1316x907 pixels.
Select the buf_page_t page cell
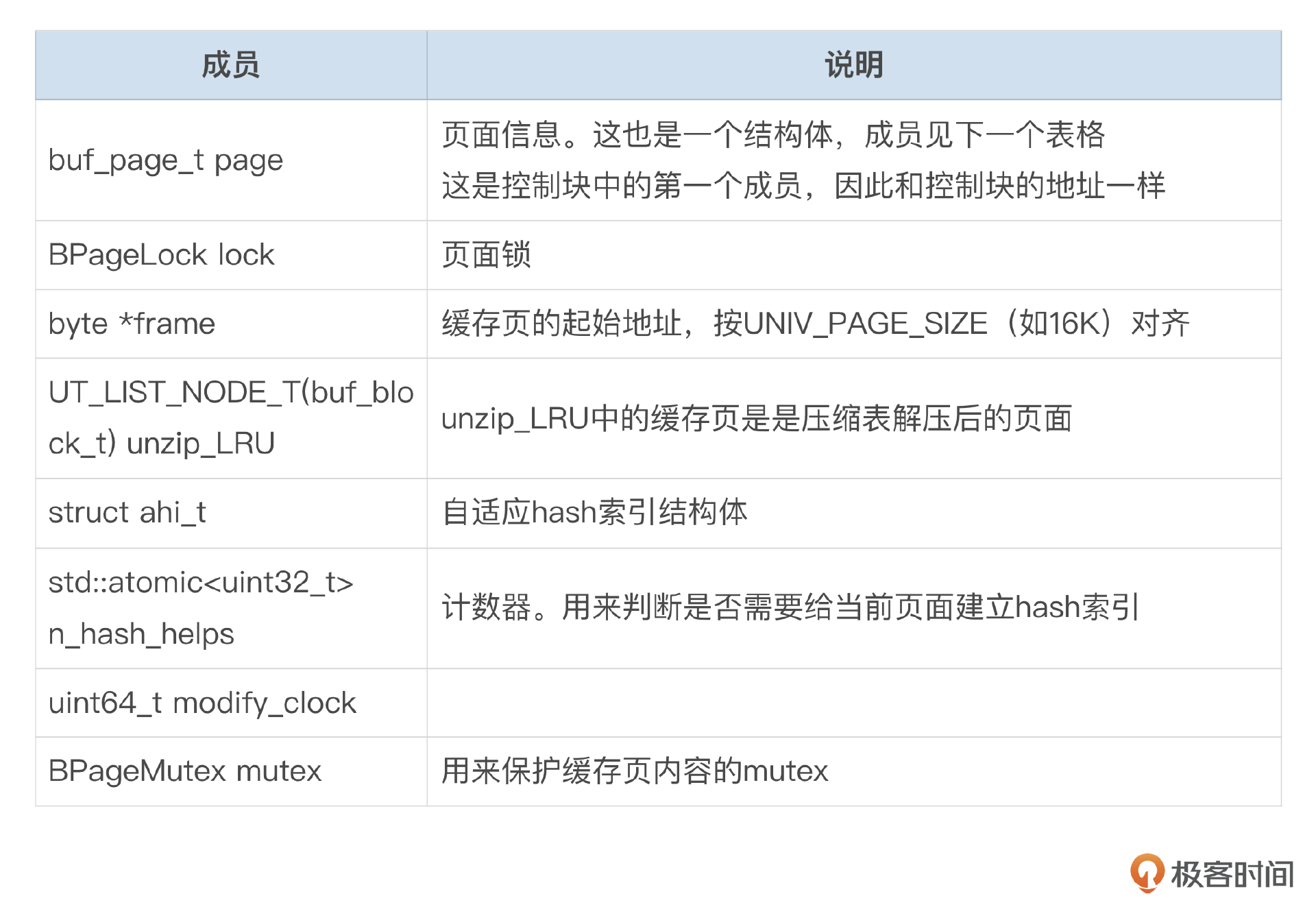click(166, 160)
